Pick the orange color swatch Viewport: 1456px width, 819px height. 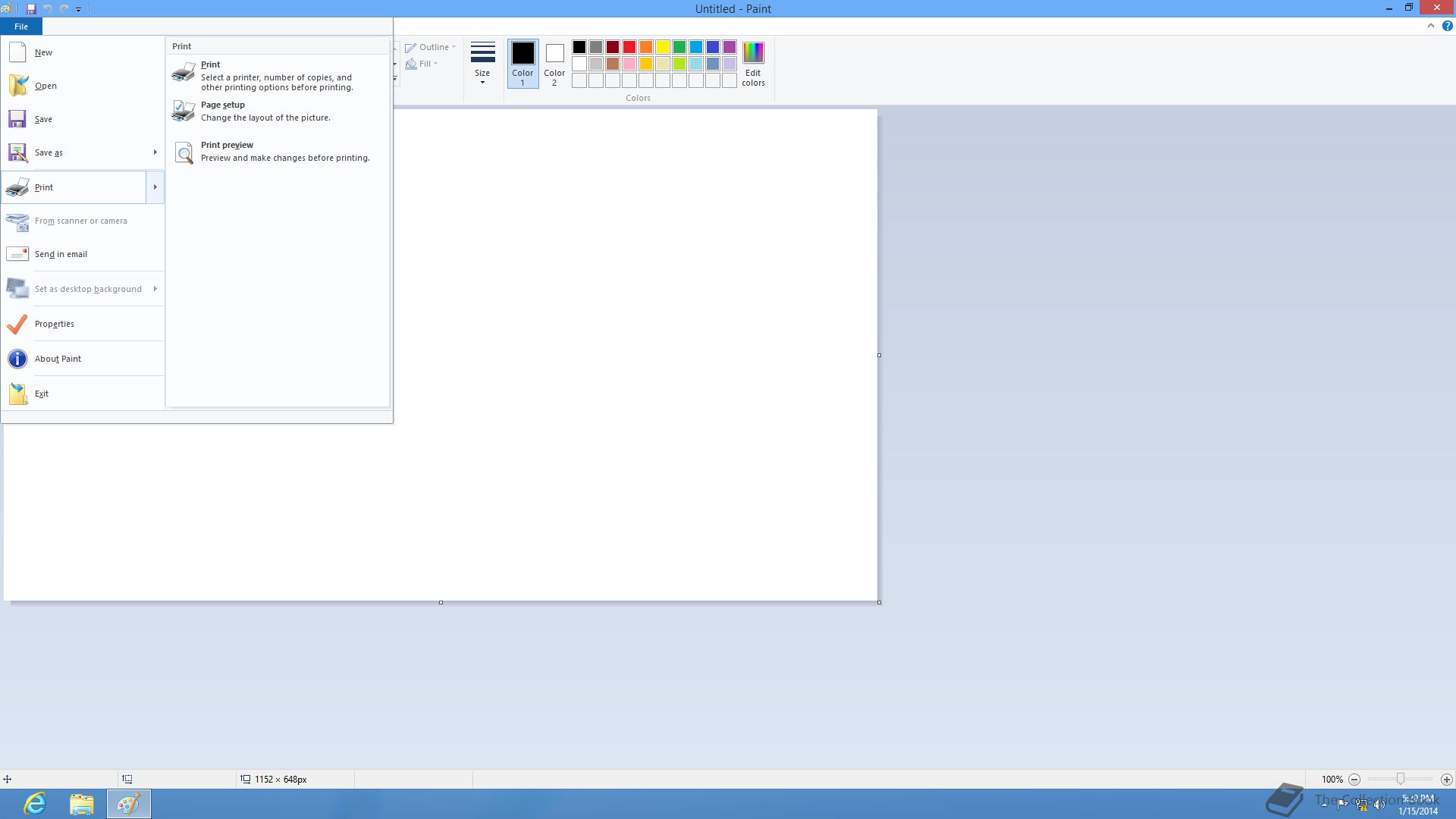click(646, 47)
